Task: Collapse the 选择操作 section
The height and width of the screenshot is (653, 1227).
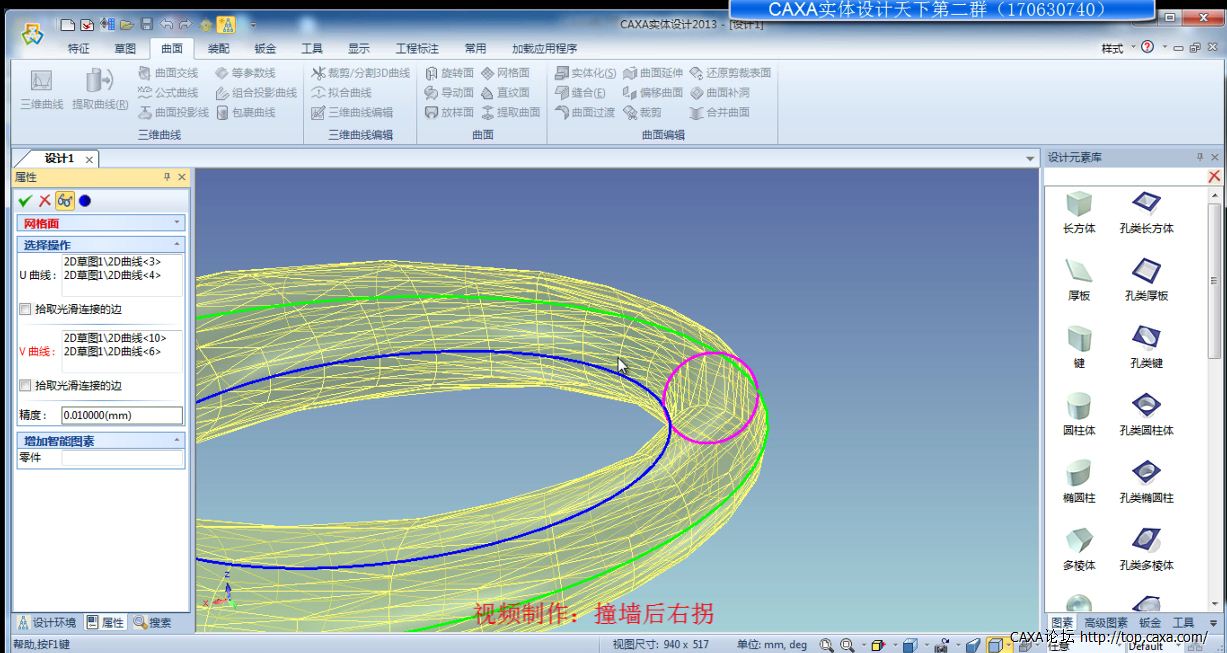Action: pos(177,245)
